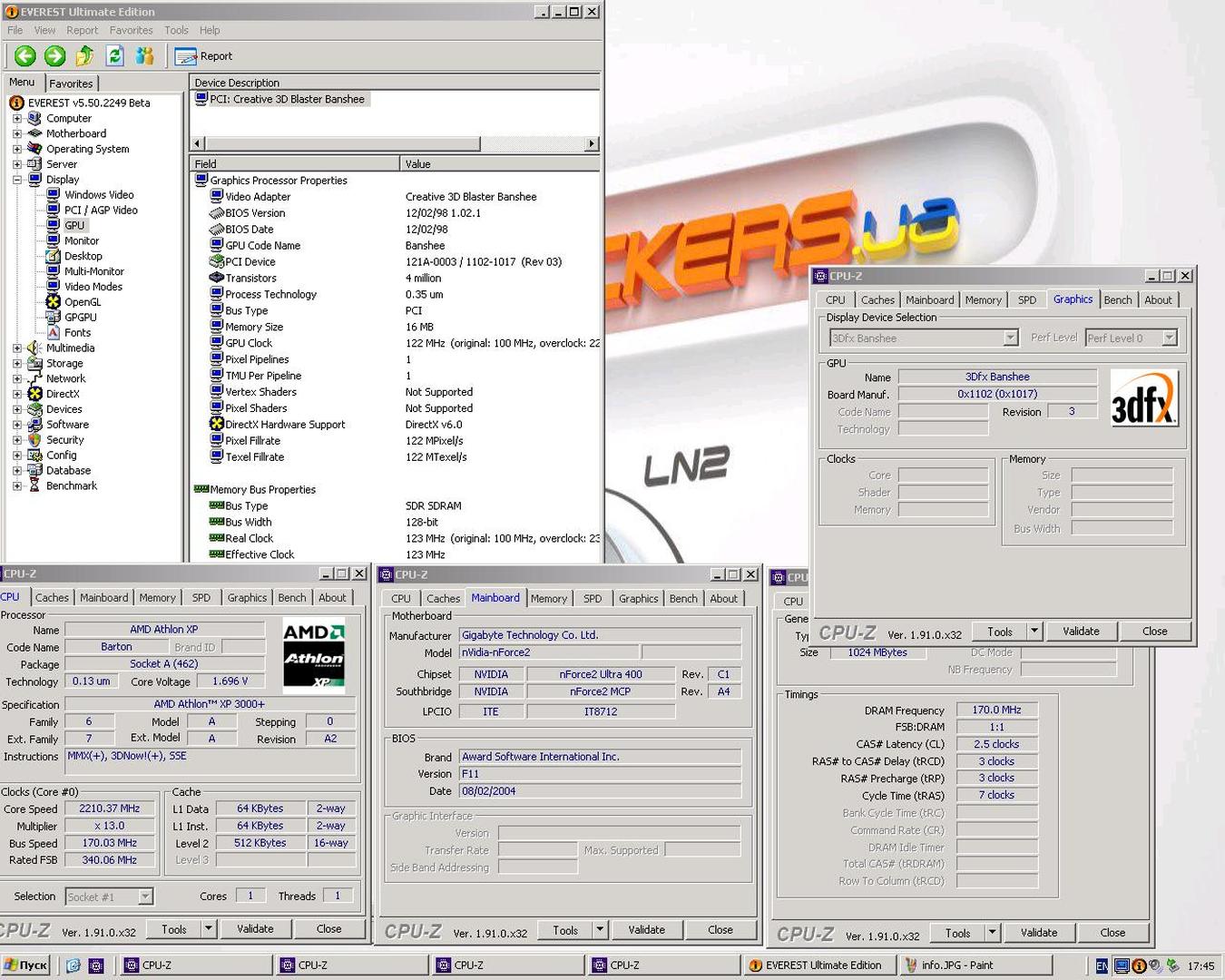Image resolution: width=1225 pixels, height=980 pixels.
Task: Select GPGPU tree item
Action: [x=81, y=318]
